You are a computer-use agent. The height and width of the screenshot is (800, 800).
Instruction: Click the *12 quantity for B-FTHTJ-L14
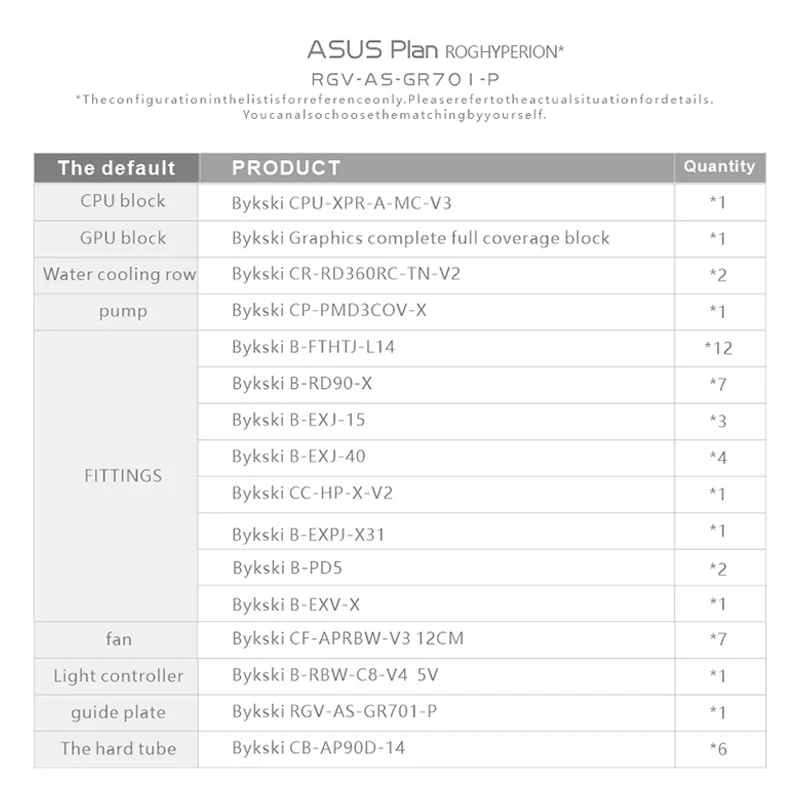pos(718,348)
